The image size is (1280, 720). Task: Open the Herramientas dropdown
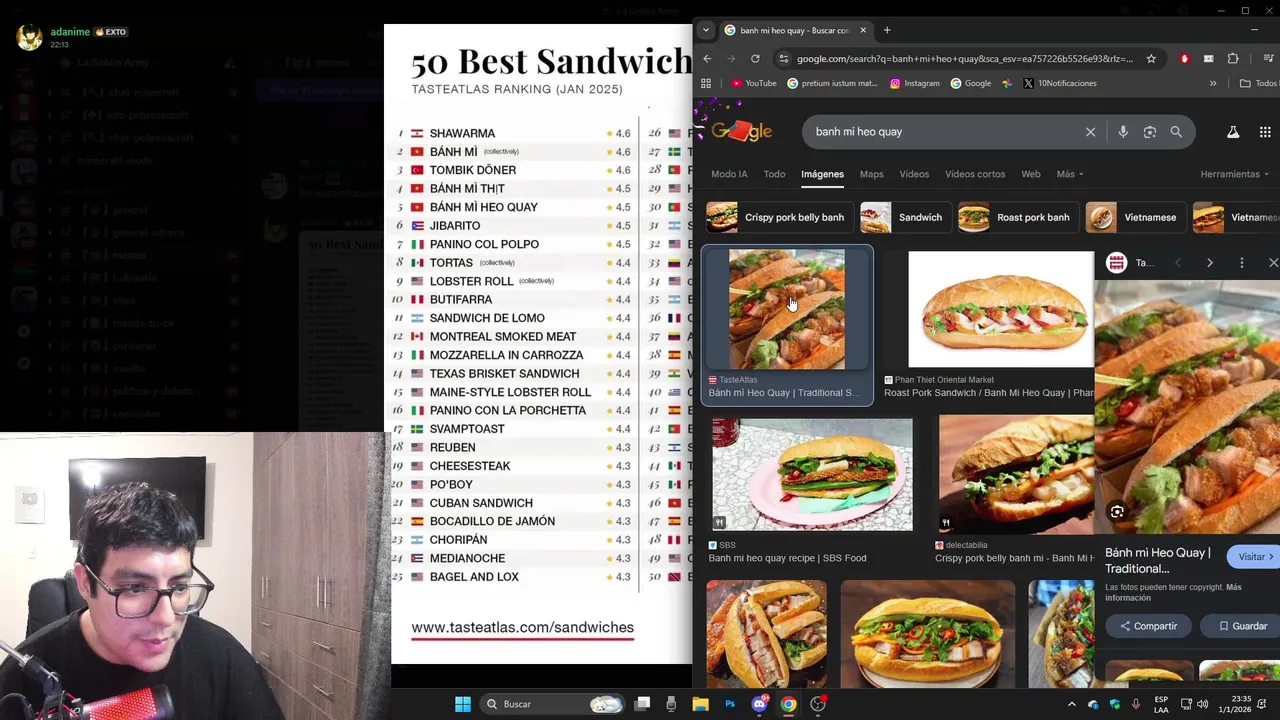pos(1235,174)
